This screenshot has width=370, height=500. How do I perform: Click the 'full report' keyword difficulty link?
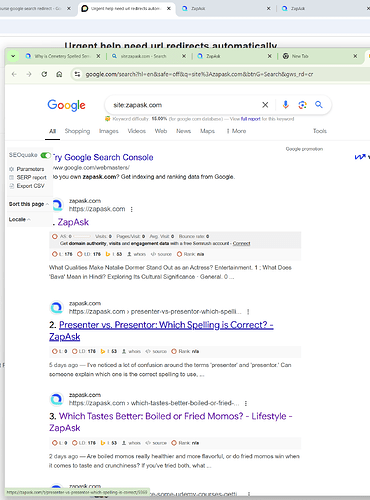pyautogui.click(x=251, y=119)
